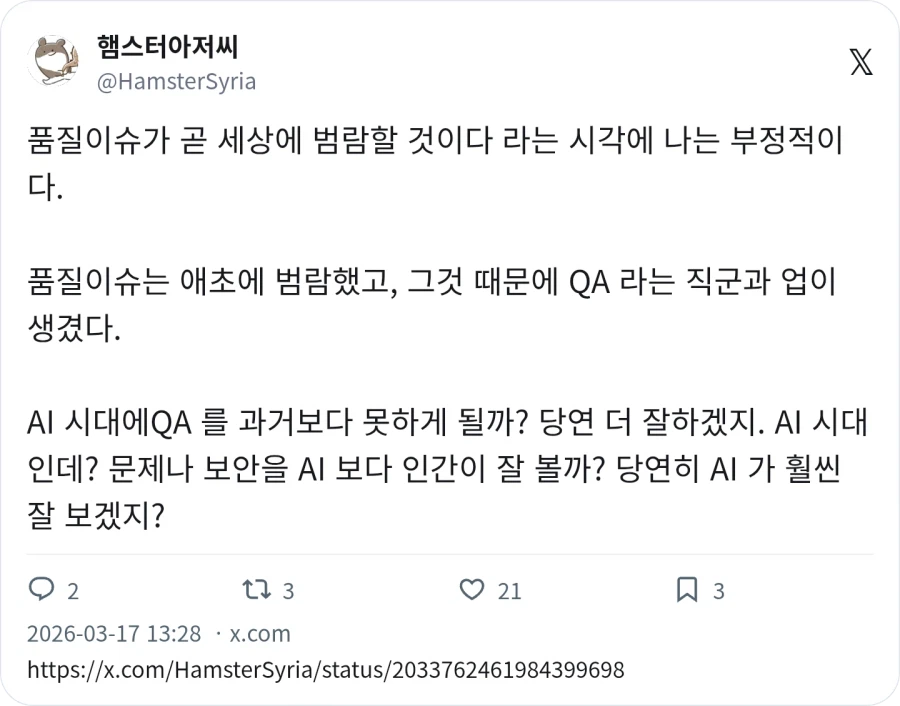
Task: Click the reply speech bubble icon
Action: click(42, 590)
